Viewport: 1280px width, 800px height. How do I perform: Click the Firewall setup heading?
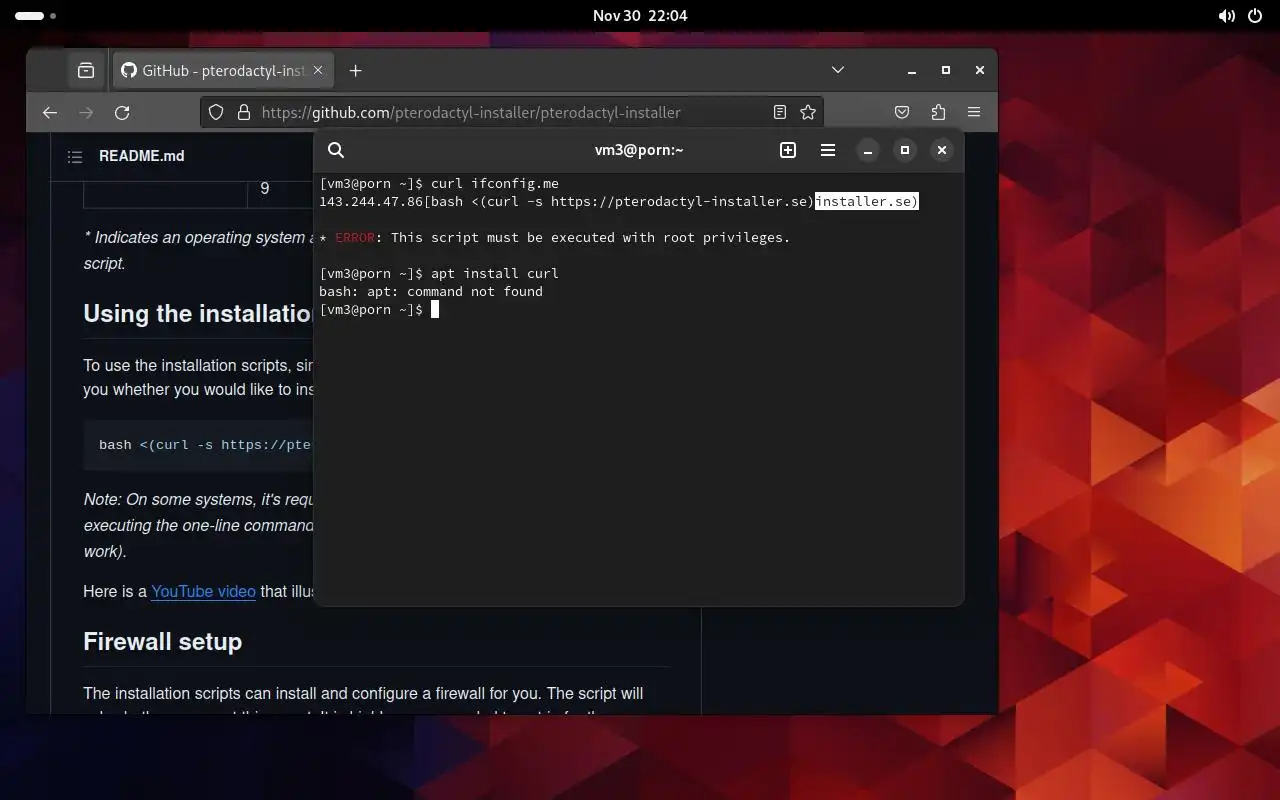(x=163, y=642)
